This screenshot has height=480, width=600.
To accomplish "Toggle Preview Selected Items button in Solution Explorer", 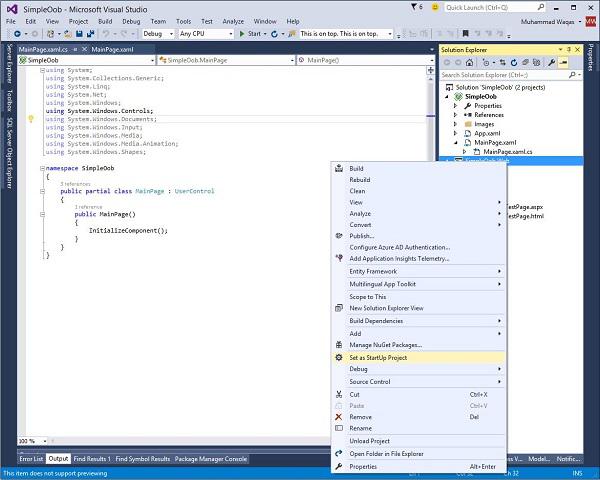I will click(564, 61).
